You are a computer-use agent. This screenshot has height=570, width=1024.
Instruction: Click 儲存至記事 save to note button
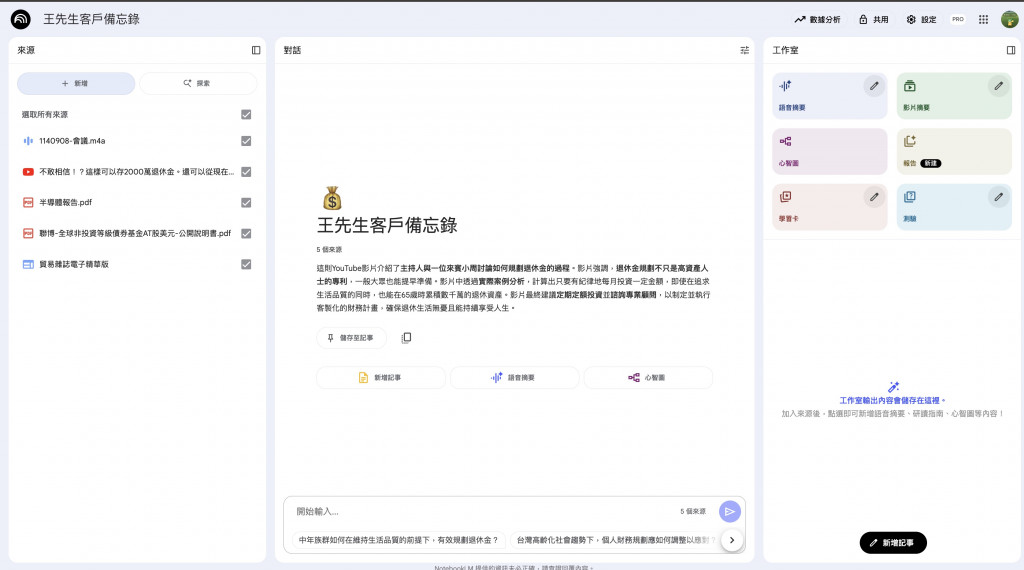(351, 338)
